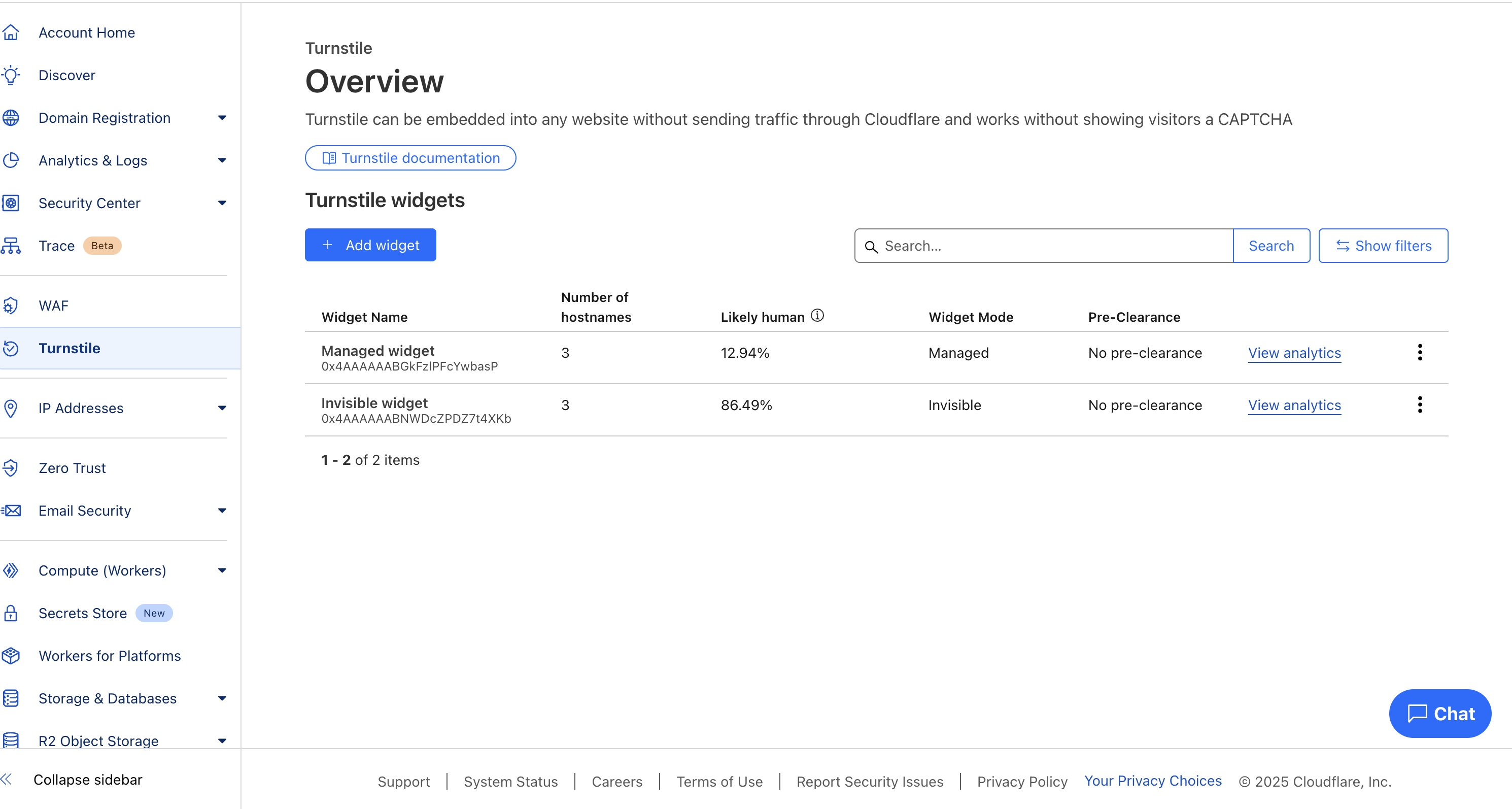Click the Secrets Store lock icon

(x=11, y=613)
